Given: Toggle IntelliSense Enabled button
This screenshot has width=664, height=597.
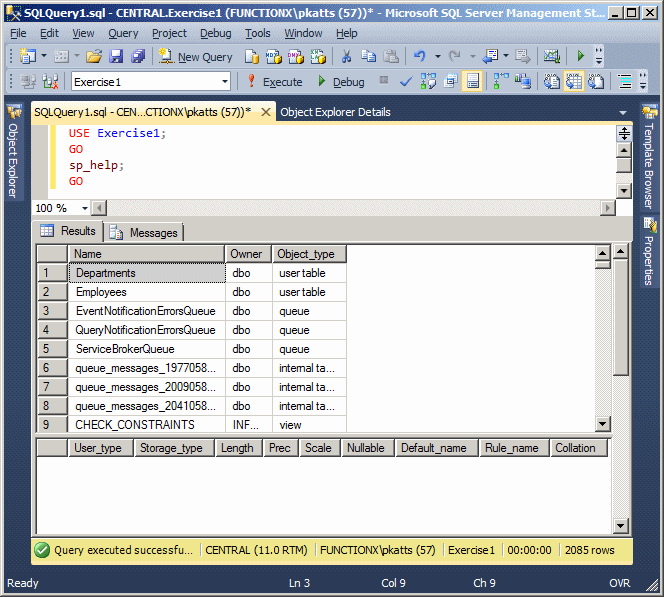Looking at the screenshot, I should pyautogui.click(x=472, y=81).
